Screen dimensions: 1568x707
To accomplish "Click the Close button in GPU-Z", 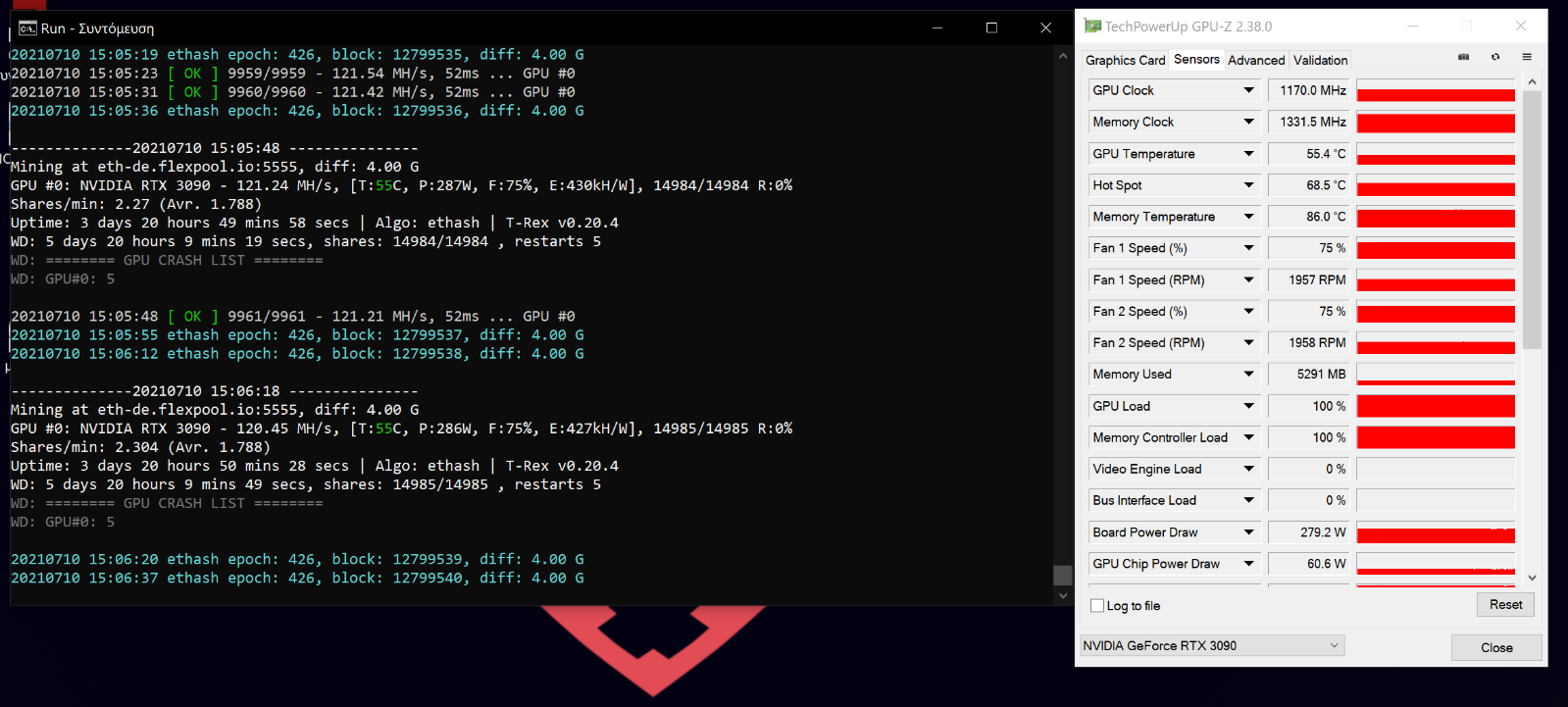I will click(1496, 647).
